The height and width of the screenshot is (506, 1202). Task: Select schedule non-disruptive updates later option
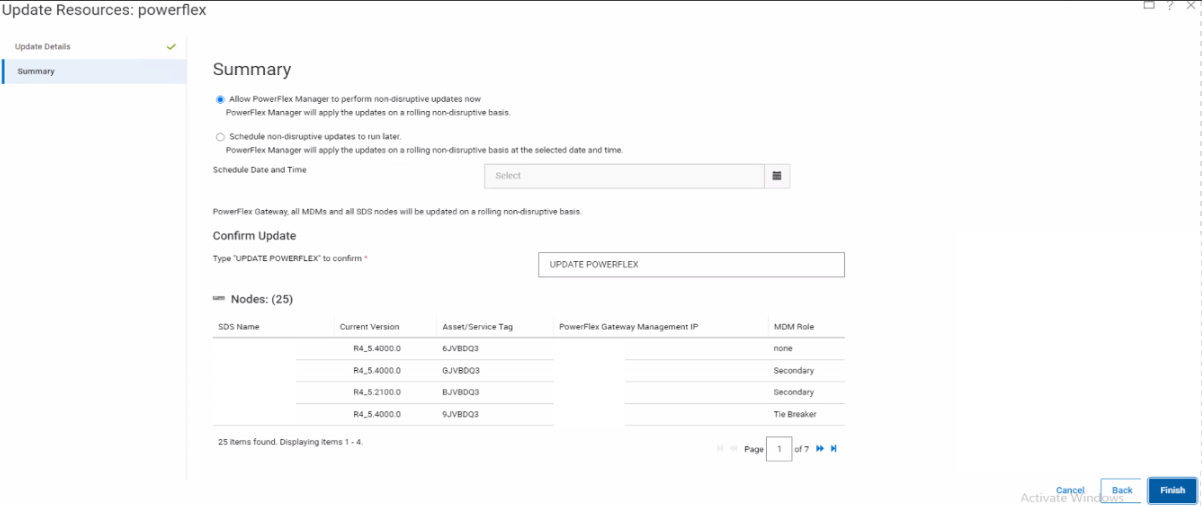pyautogui.click(x=220, y=136)
